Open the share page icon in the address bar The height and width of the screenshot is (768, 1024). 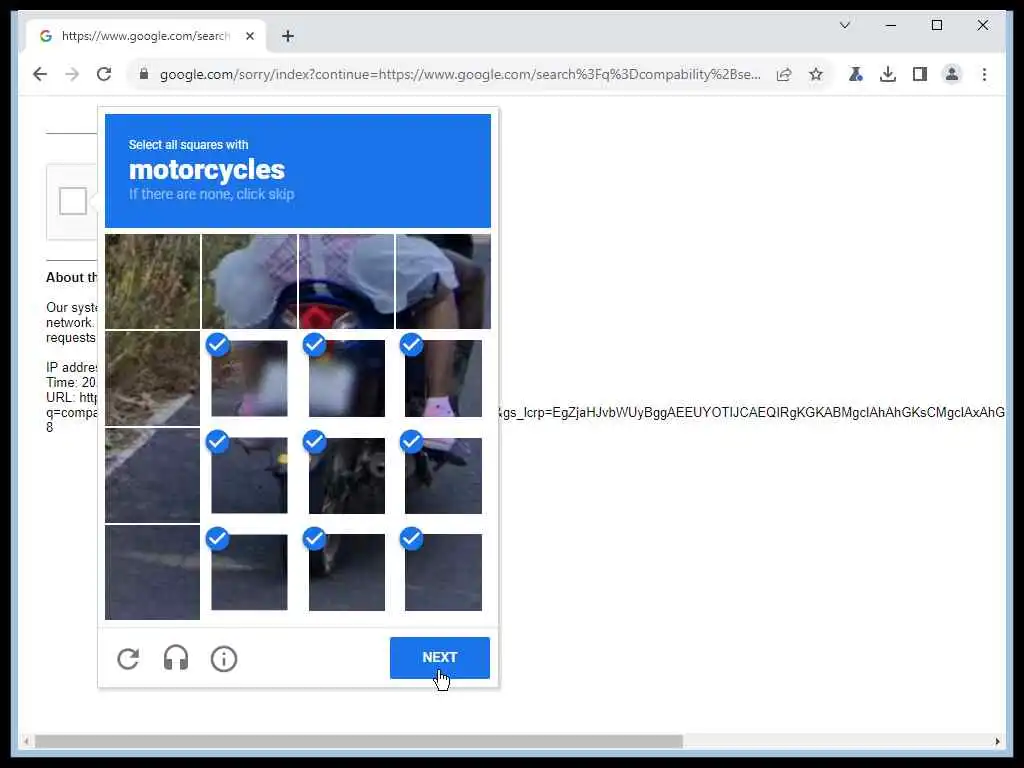pyautogui.click(x=784, y=74)
